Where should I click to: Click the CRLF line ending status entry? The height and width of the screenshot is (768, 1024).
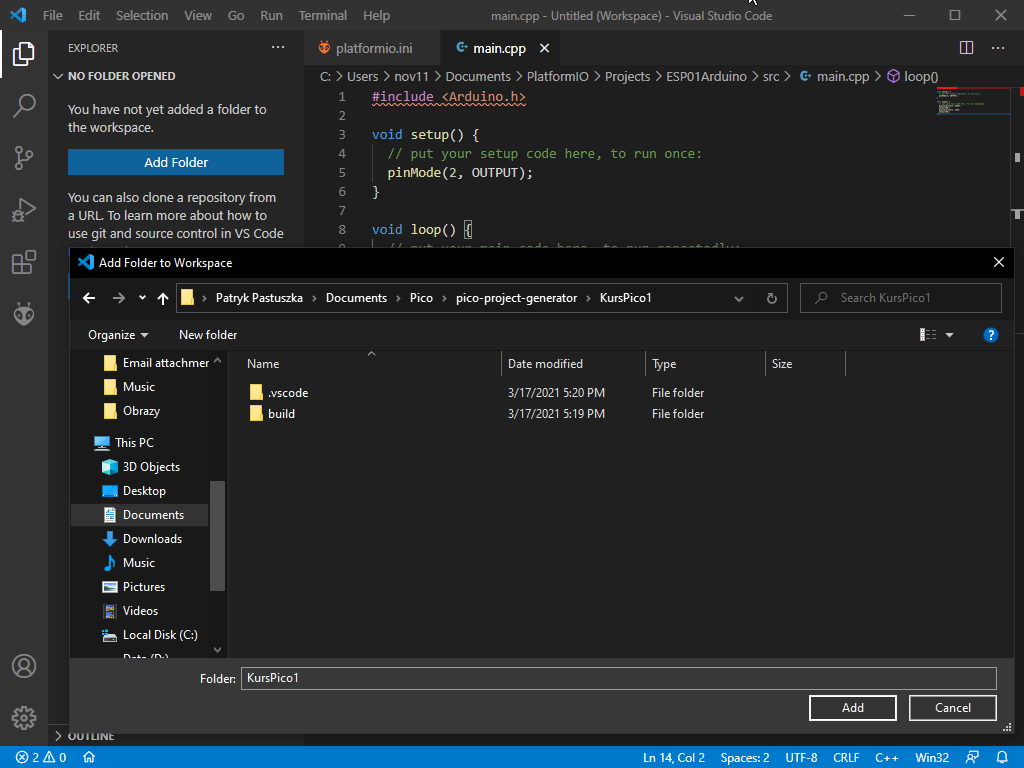pyautogui.click(x=846, y=758)
